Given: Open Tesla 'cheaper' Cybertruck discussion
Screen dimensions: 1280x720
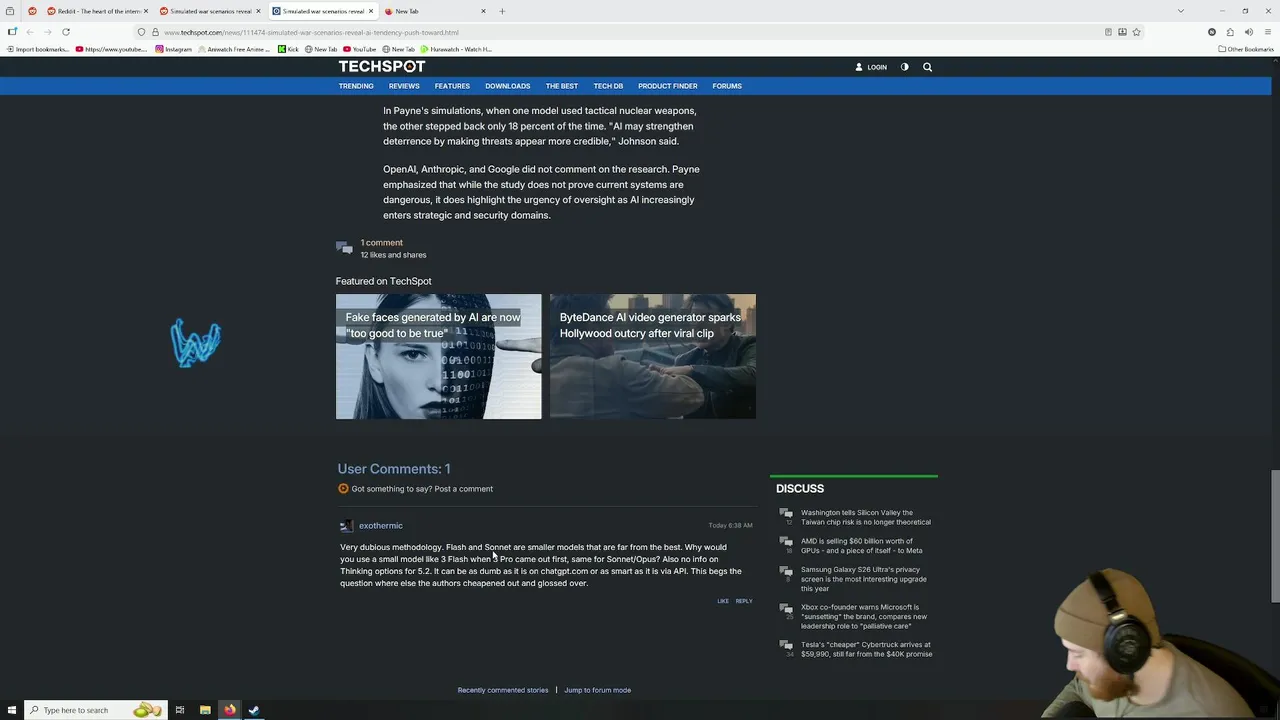Looking at the screenshot, I should pos(866,649).
